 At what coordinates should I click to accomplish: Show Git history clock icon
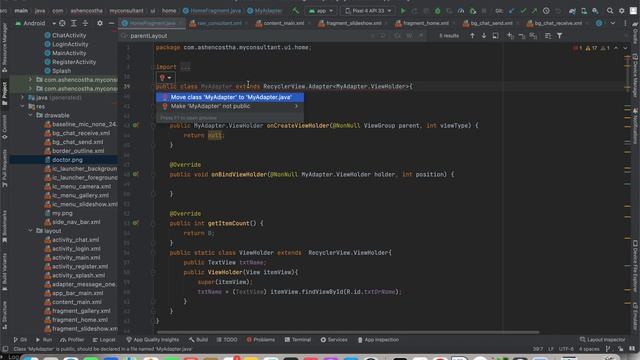[x=546, y=11]
